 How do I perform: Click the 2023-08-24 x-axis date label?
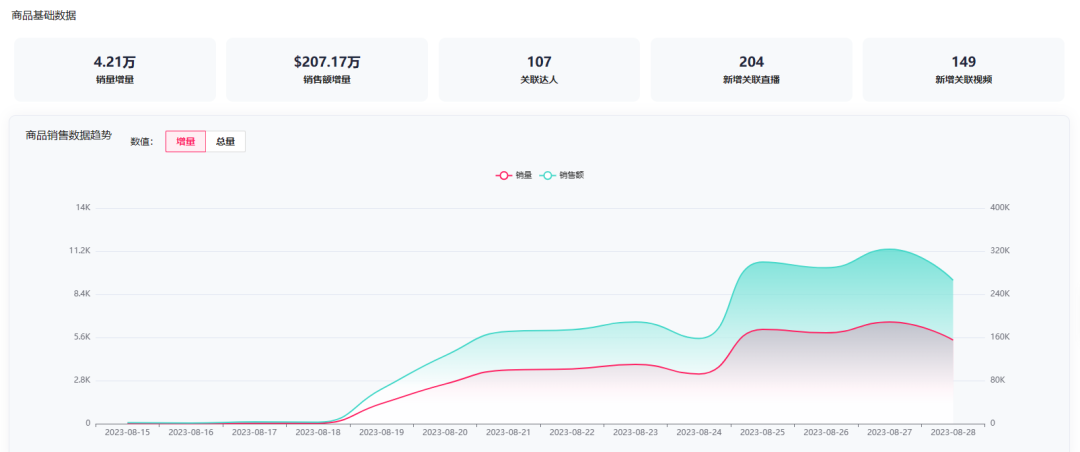pyautogui.click(x=699, y=432)
